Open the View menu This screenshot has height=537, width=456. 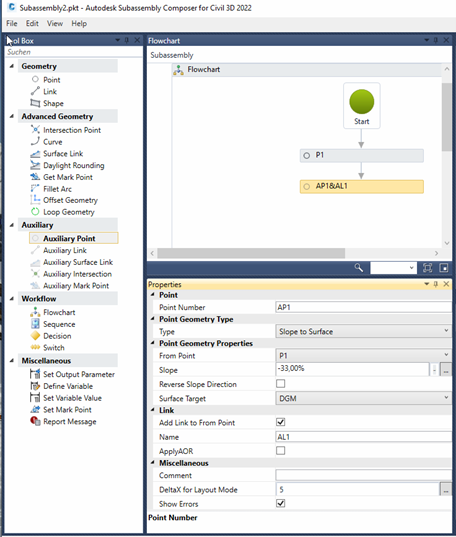55,23
